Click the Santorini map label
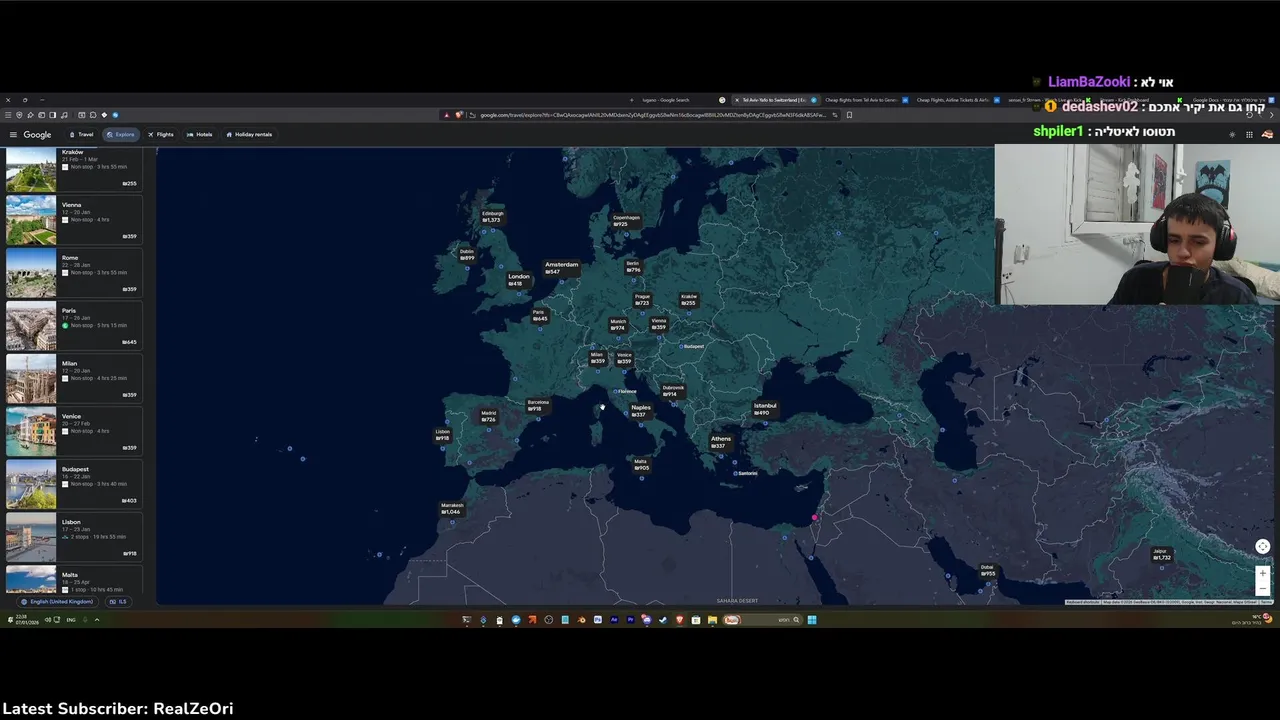1280x720 pixels. pyautogui.click(x=745, y=473)
